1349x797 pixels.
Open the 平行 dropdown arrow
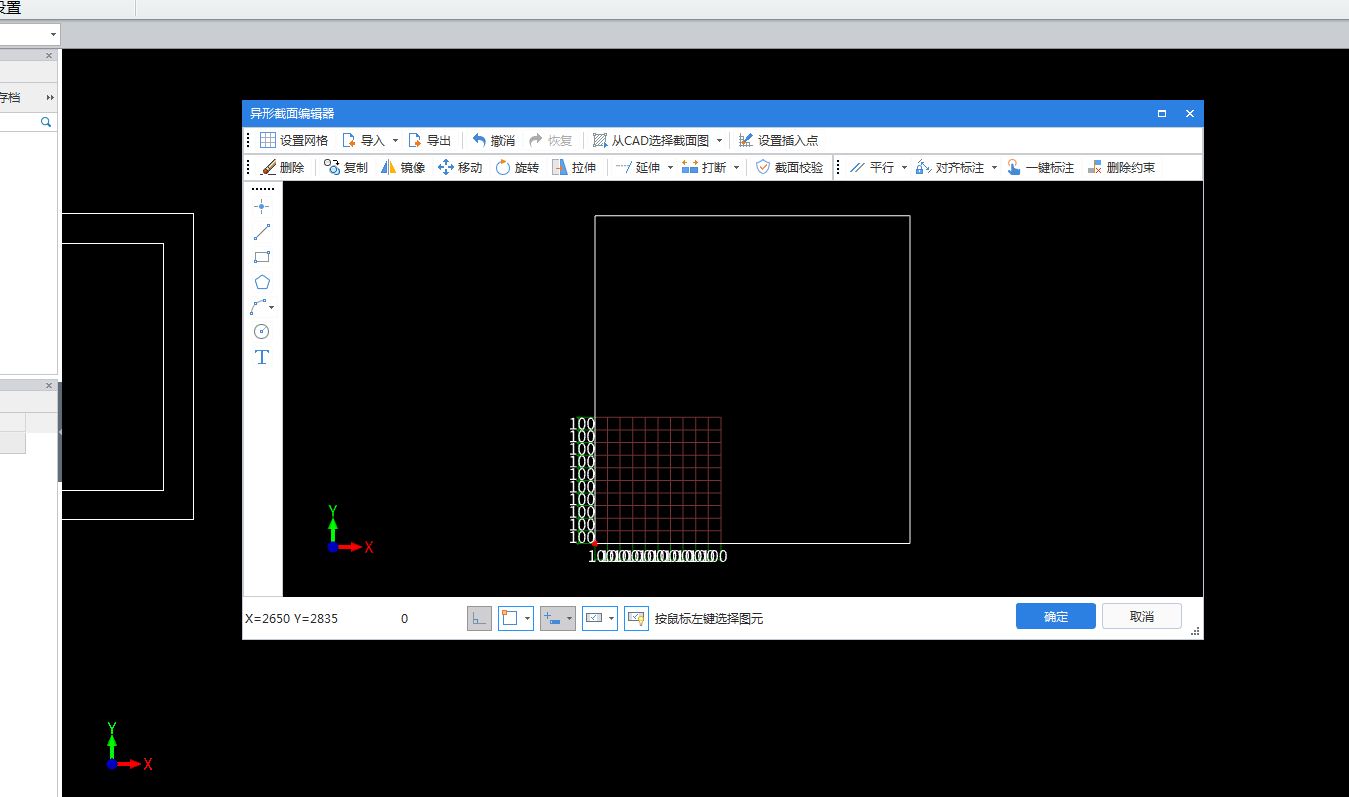click(904, 168)
